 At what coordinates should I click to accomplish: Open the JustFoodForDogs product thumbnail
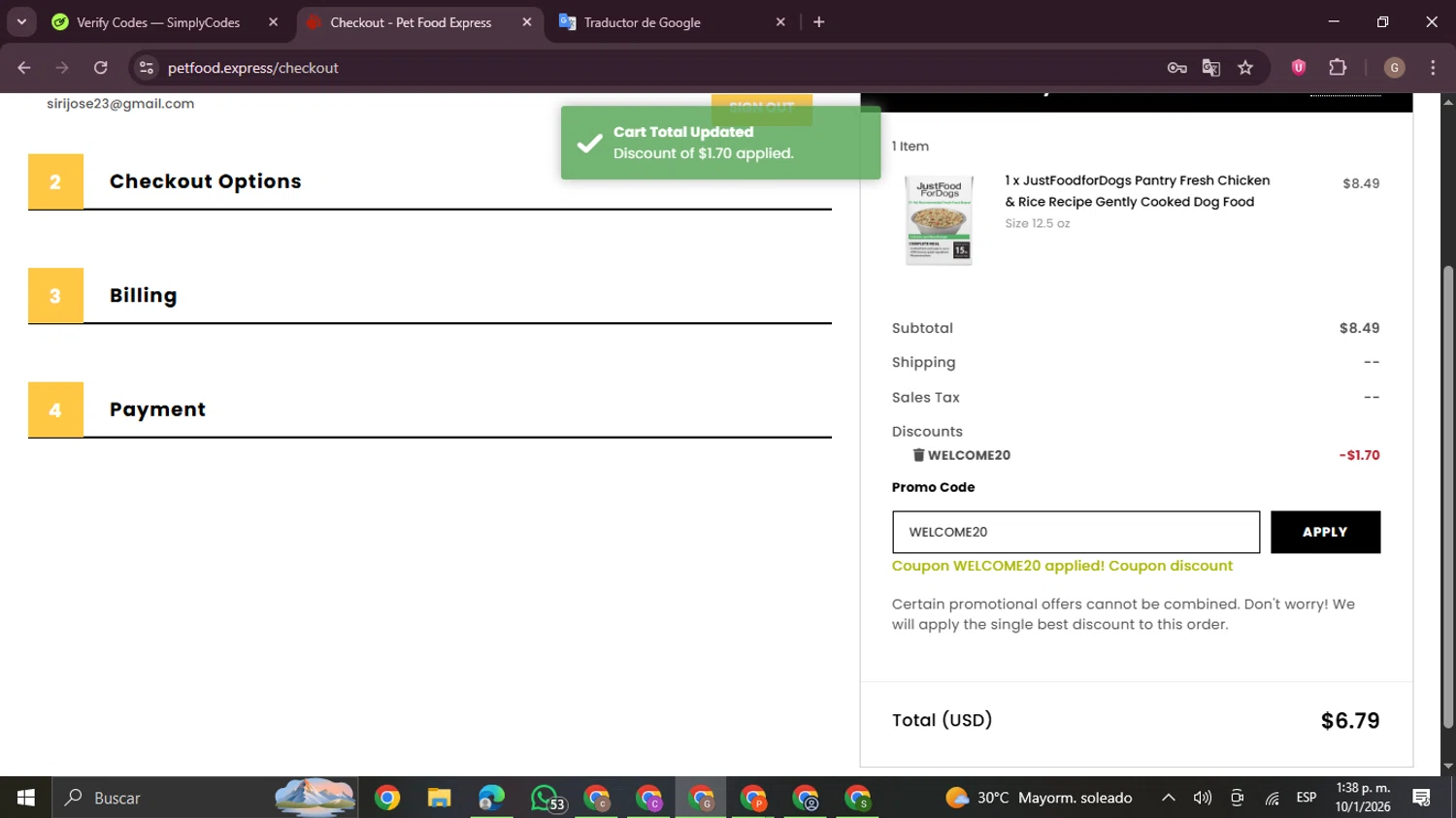pos(938,220)
